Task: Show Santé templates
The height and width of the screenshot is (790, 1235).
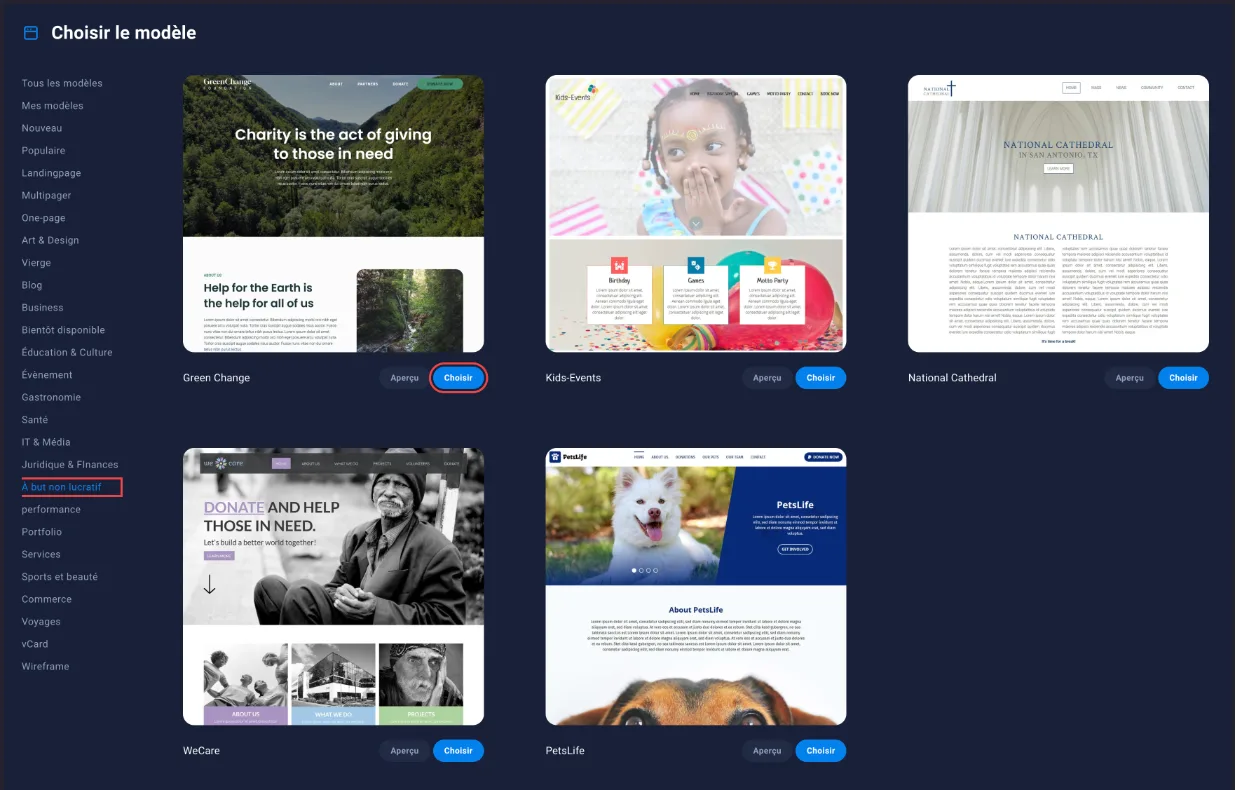Action: [x=35, y=420]
